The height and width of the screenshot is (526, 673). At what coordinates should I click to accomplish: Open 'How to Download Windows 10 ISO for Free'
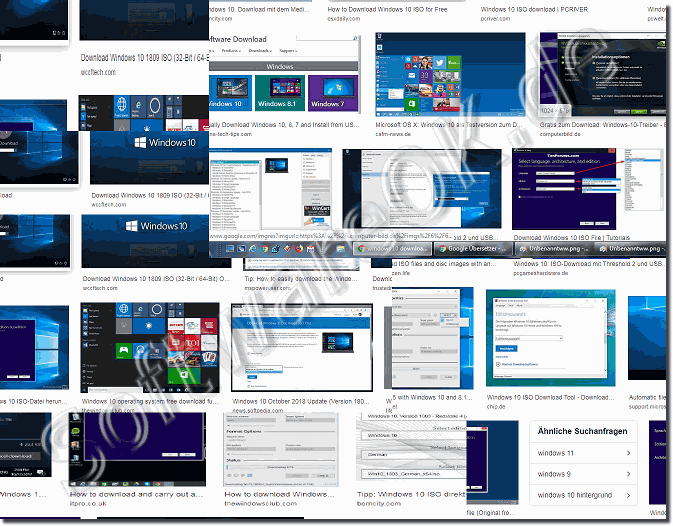pos(387,9)
